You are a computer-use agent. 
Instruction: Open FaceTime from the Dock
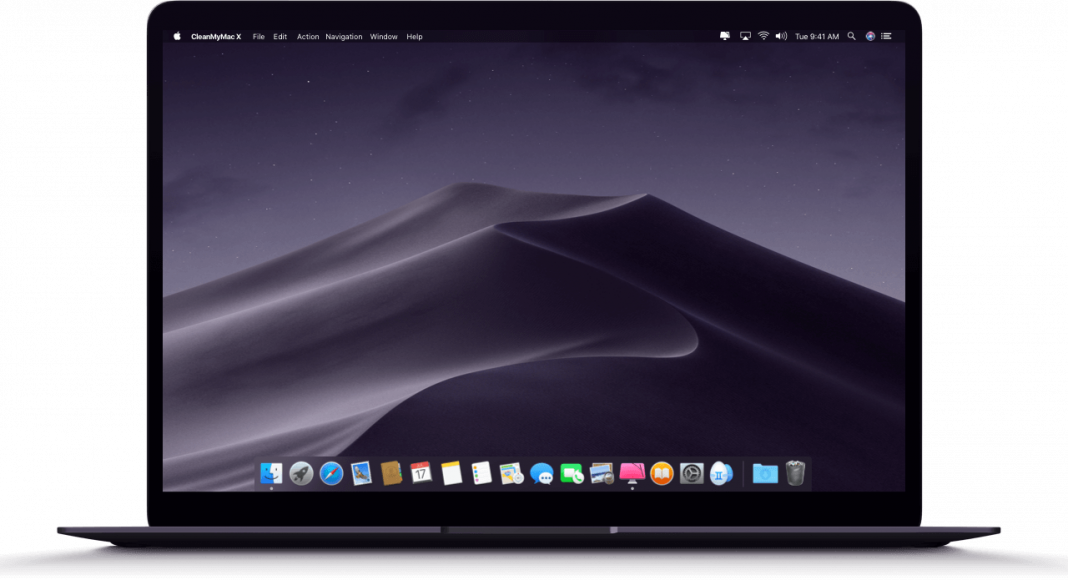(571, 473)
